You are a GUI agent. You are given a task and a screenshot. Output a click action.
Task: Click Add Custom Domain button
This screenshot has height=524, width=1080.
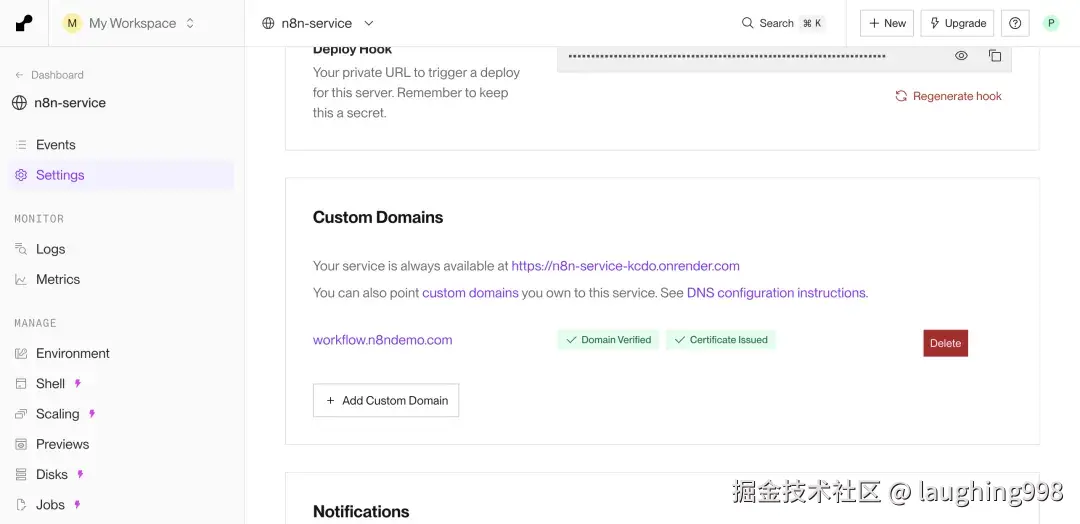coord(386,400)
